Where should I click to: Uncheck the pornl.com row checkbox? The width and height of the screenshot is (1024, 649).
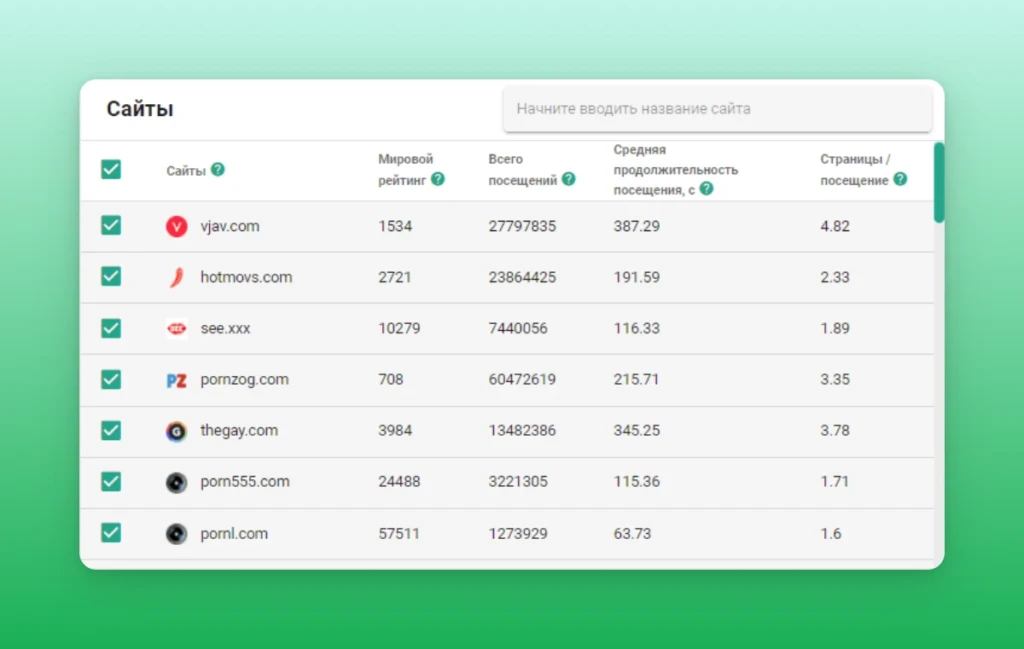[111, 533]
